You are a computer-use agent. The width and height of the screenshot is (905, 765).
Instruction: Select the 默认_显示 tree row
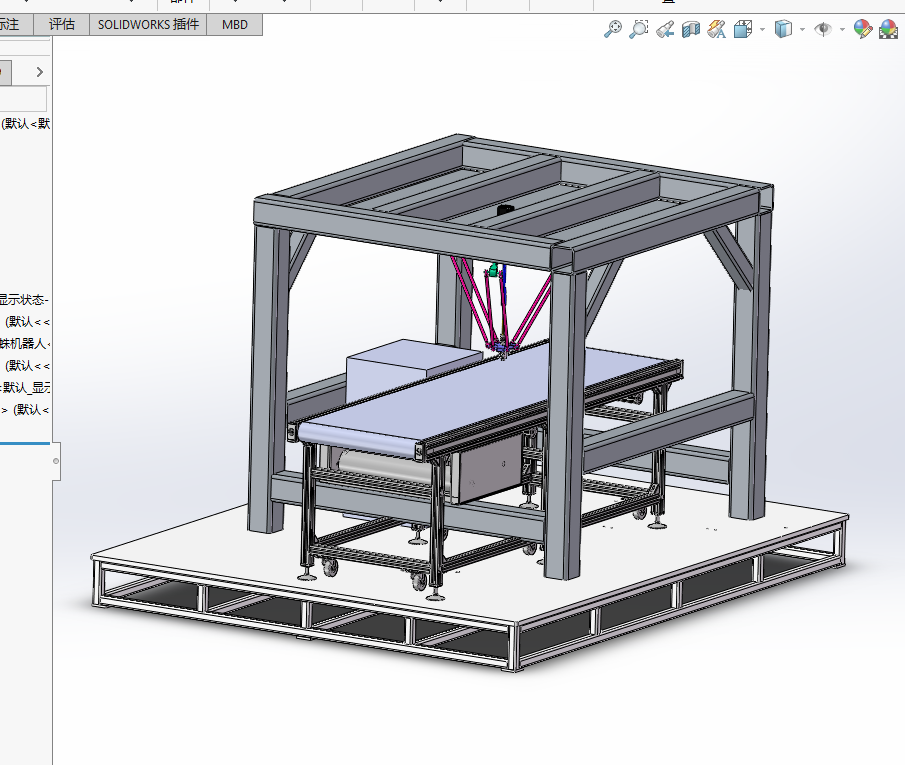tap(24, 387)
